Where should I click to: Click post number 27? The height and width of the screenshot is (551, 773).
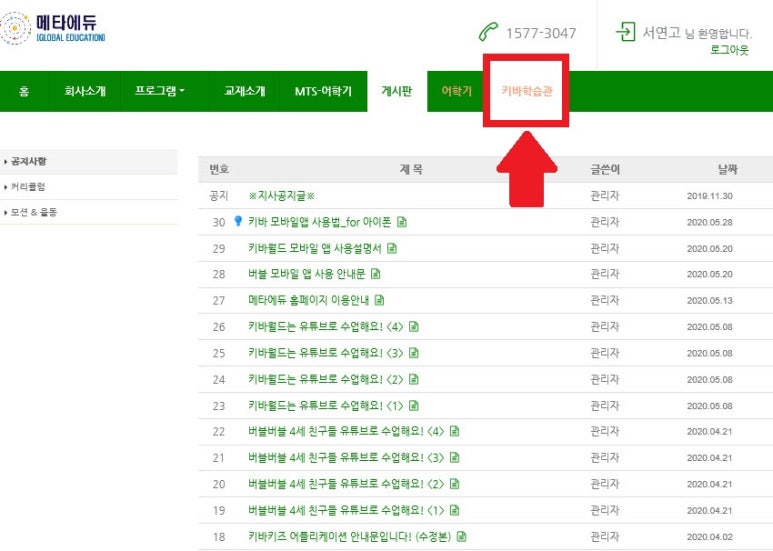(219, 301)
